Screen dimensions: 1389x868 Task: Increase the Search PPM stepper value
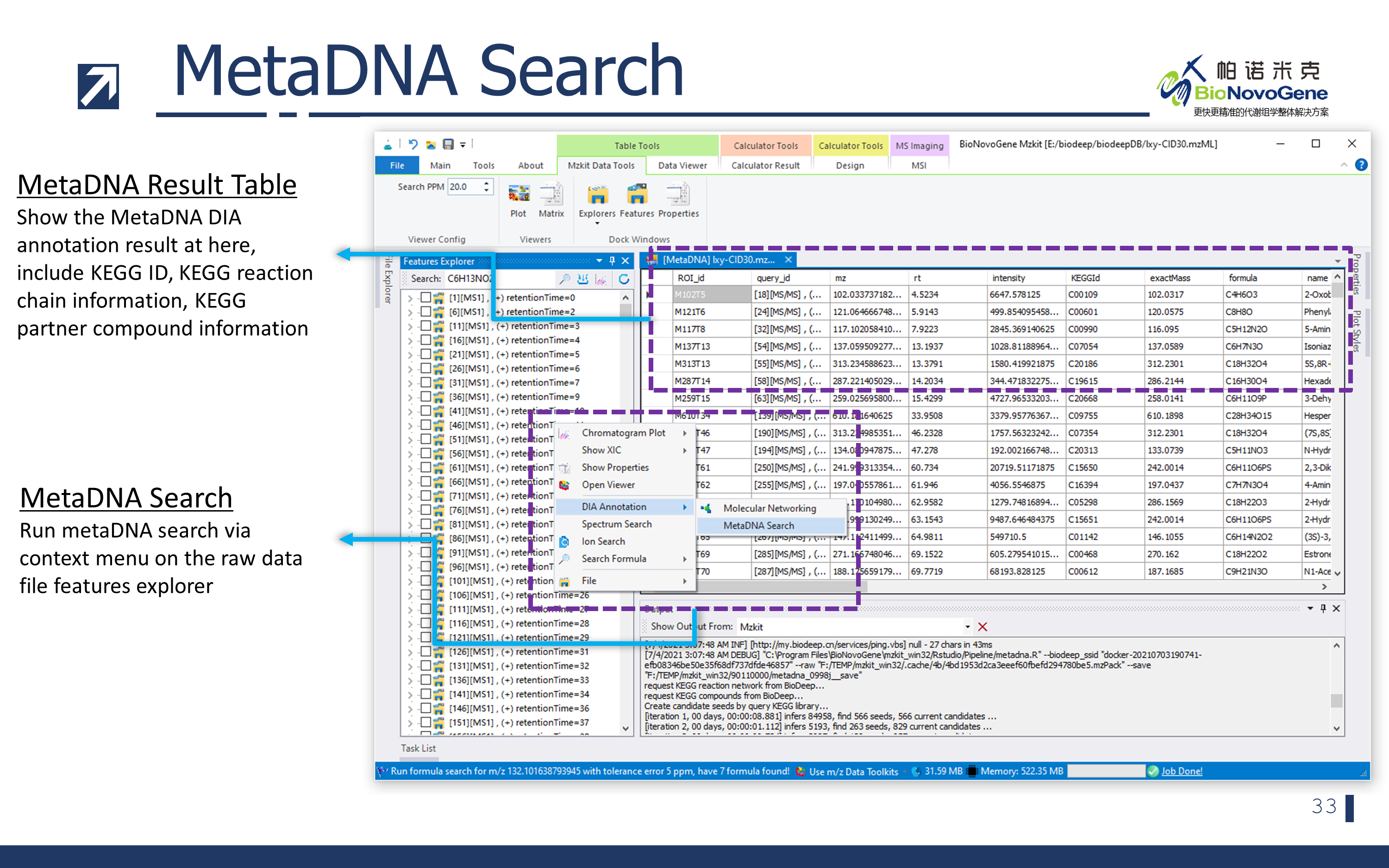[487, 183]
